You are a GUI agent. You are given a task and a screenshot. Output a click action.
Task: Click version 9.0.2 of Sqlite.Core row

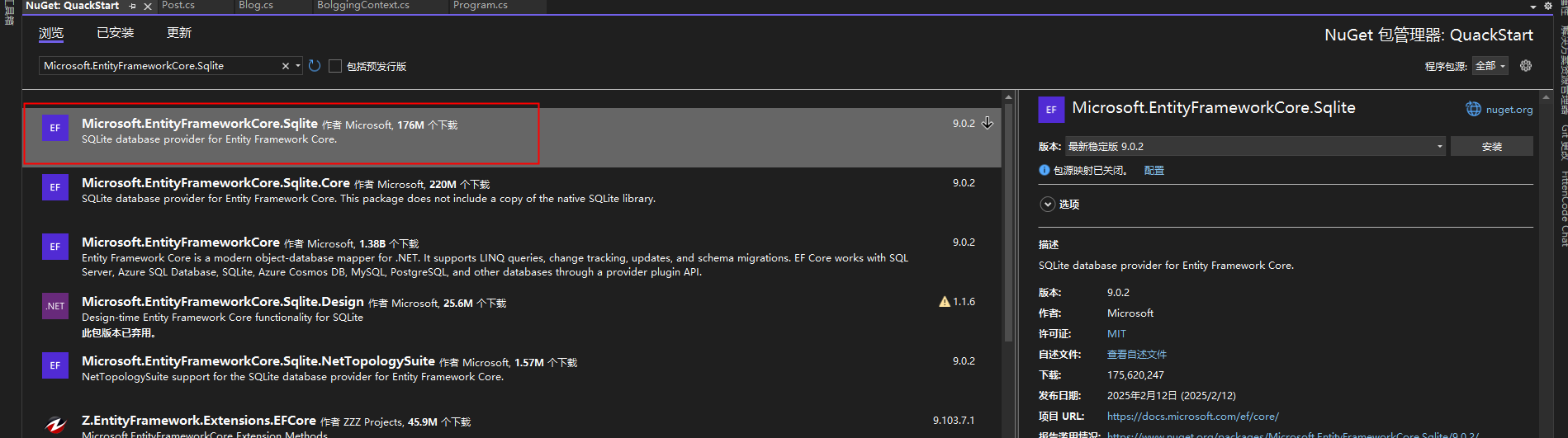964,183
